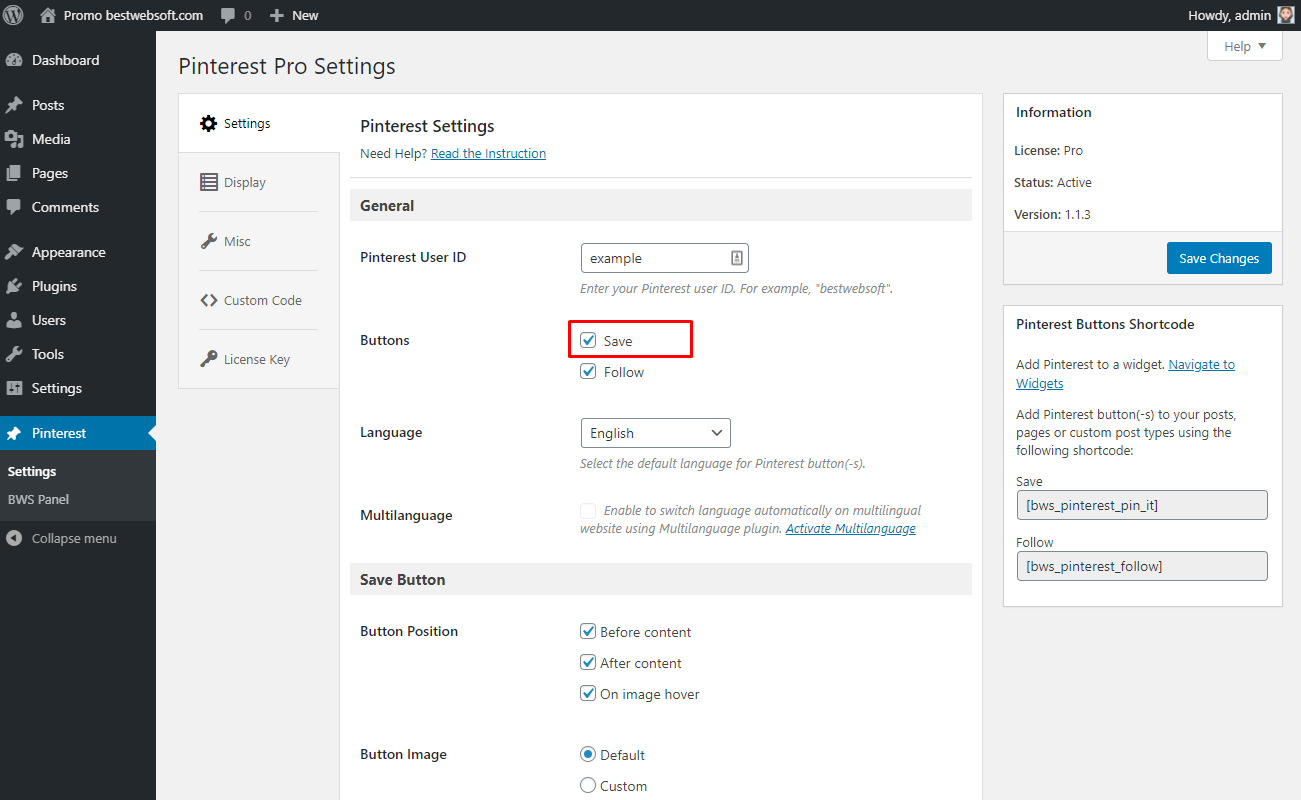Click the Posts pushpin icon
Screen dimensions: 1301x800
14,105
